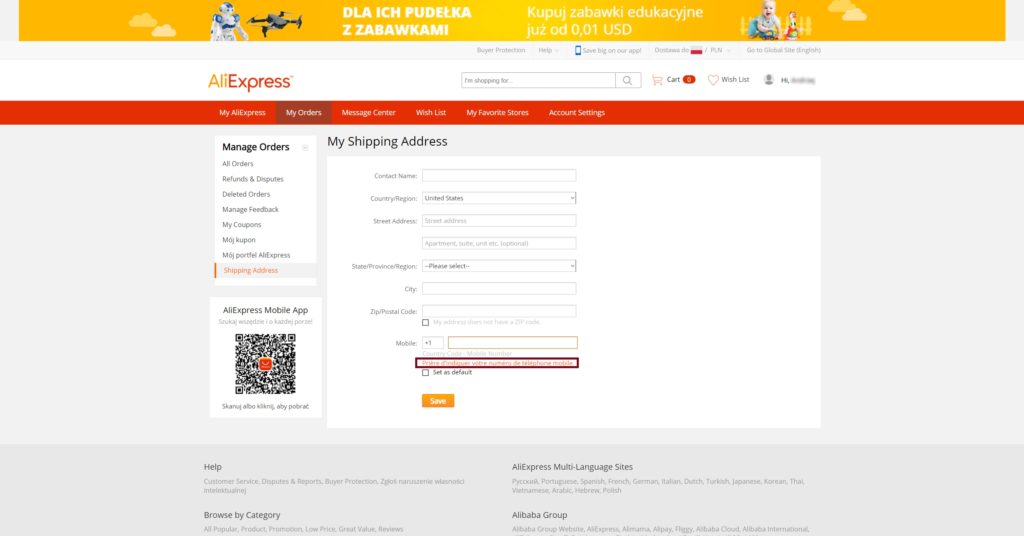Open the shopping Cart icon
The image size is (1024, 536).
coord(657,80)
